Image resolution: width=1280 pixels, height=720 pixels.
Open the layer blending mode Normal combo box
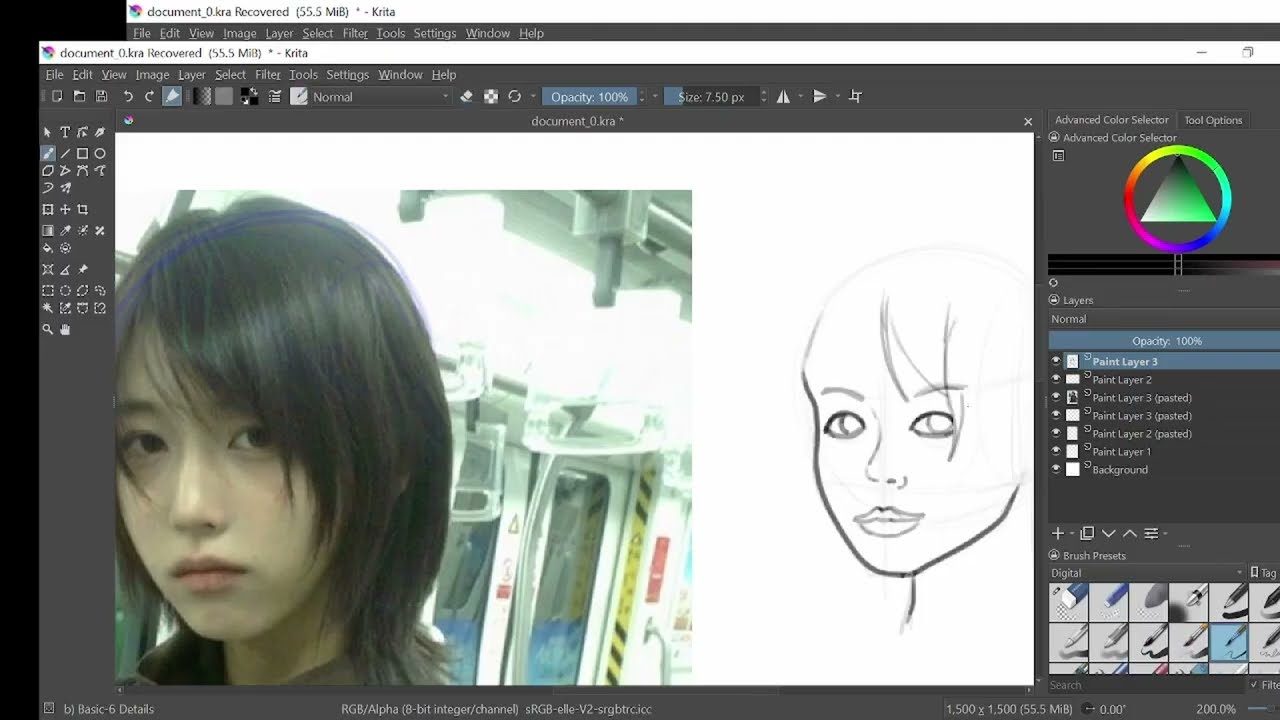coord(1164,319)
